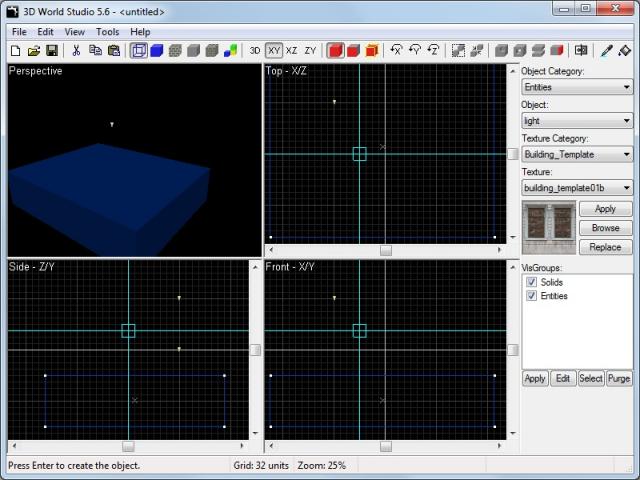Toggle the Solids VisGroup checkbox

tap(532, 283)
